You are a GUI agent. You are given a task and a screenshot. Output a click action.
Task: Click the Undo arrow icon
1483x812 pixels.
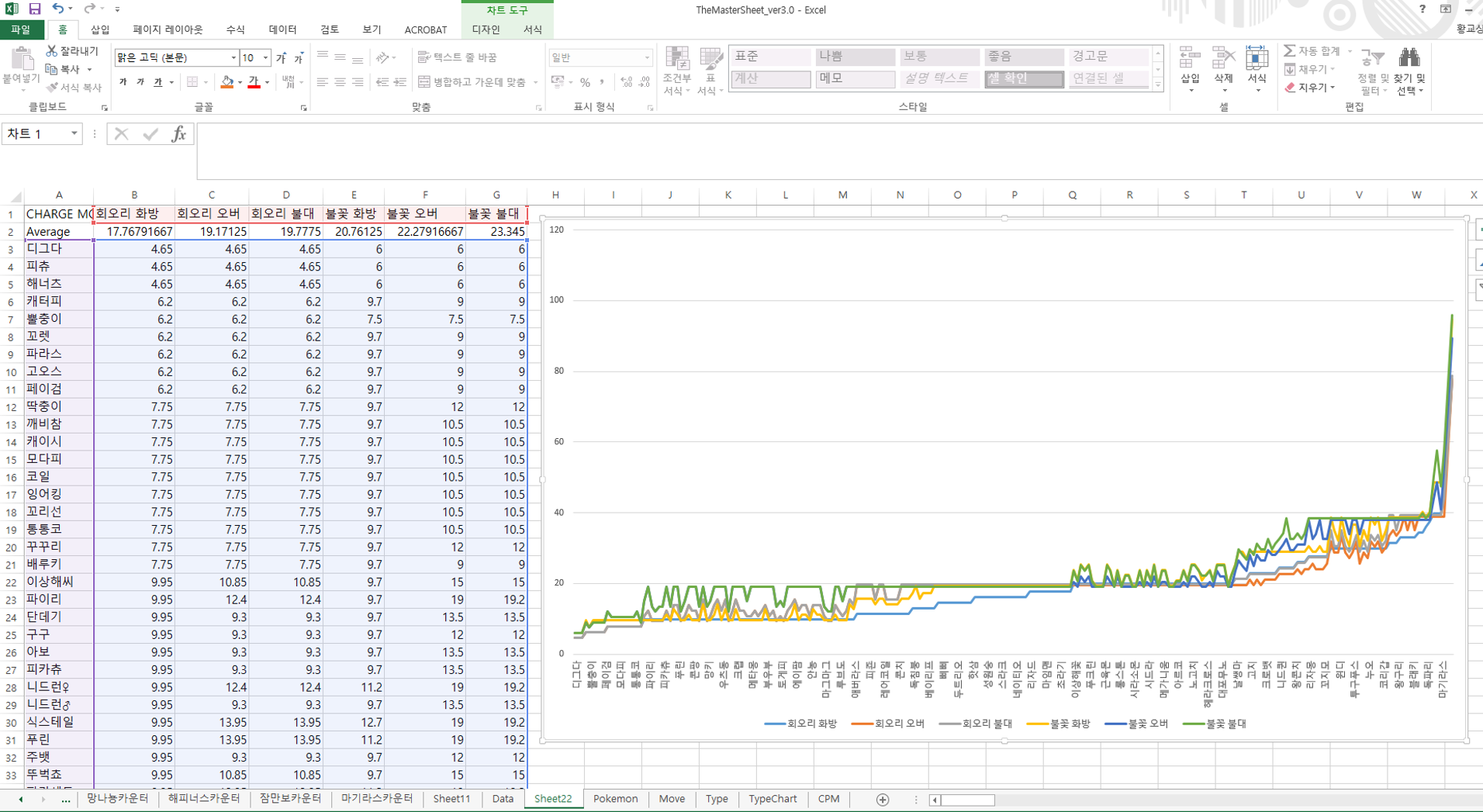58,9
